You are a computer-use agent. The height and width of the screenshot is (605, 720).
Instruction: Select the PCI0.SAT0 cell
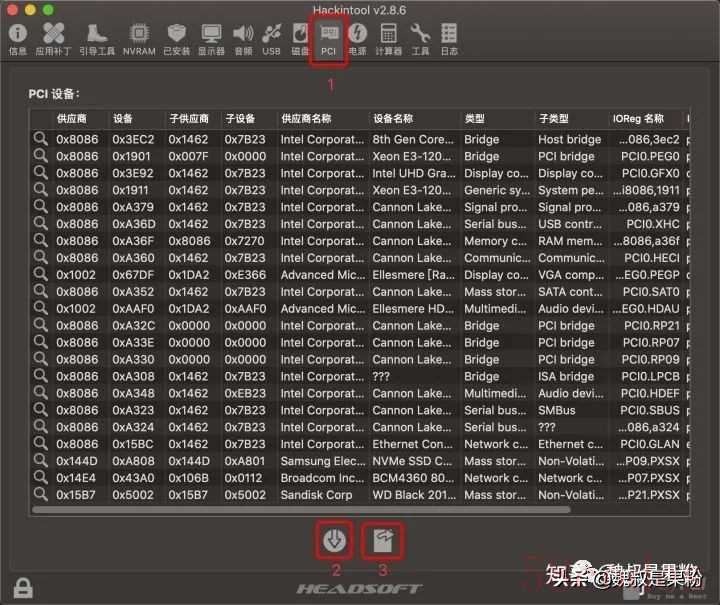pyautogui.click(x=651, y=292)
